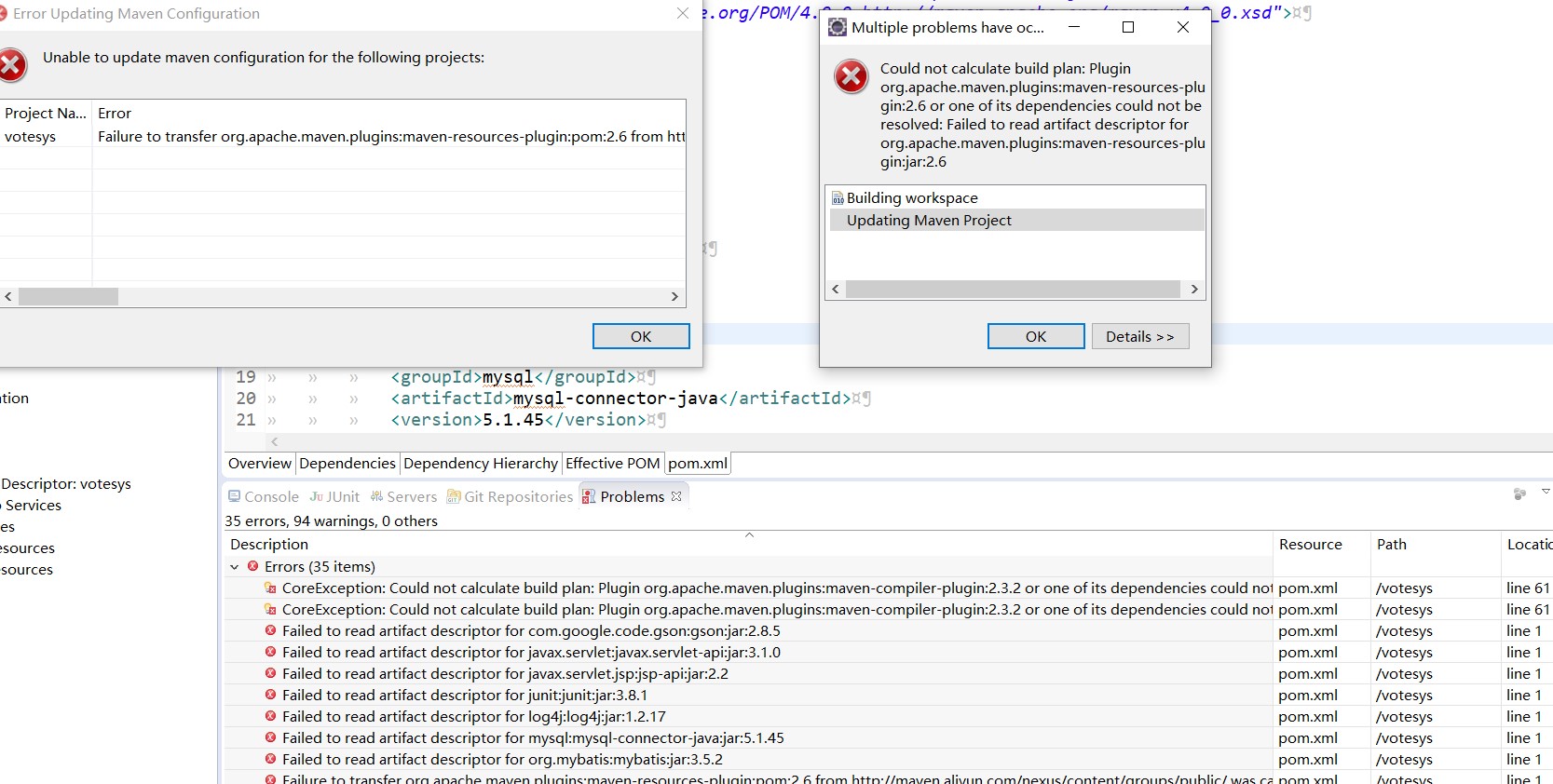1553x784 pixels.
Task: Click the Error column header in dialog
Action: pyautogui.click(x=389, y=113)
